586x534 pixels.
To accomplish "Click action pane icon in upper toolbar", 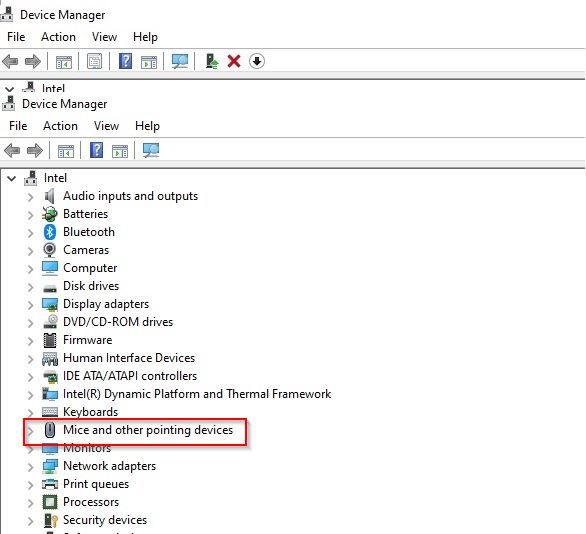I will pos(149,62).
